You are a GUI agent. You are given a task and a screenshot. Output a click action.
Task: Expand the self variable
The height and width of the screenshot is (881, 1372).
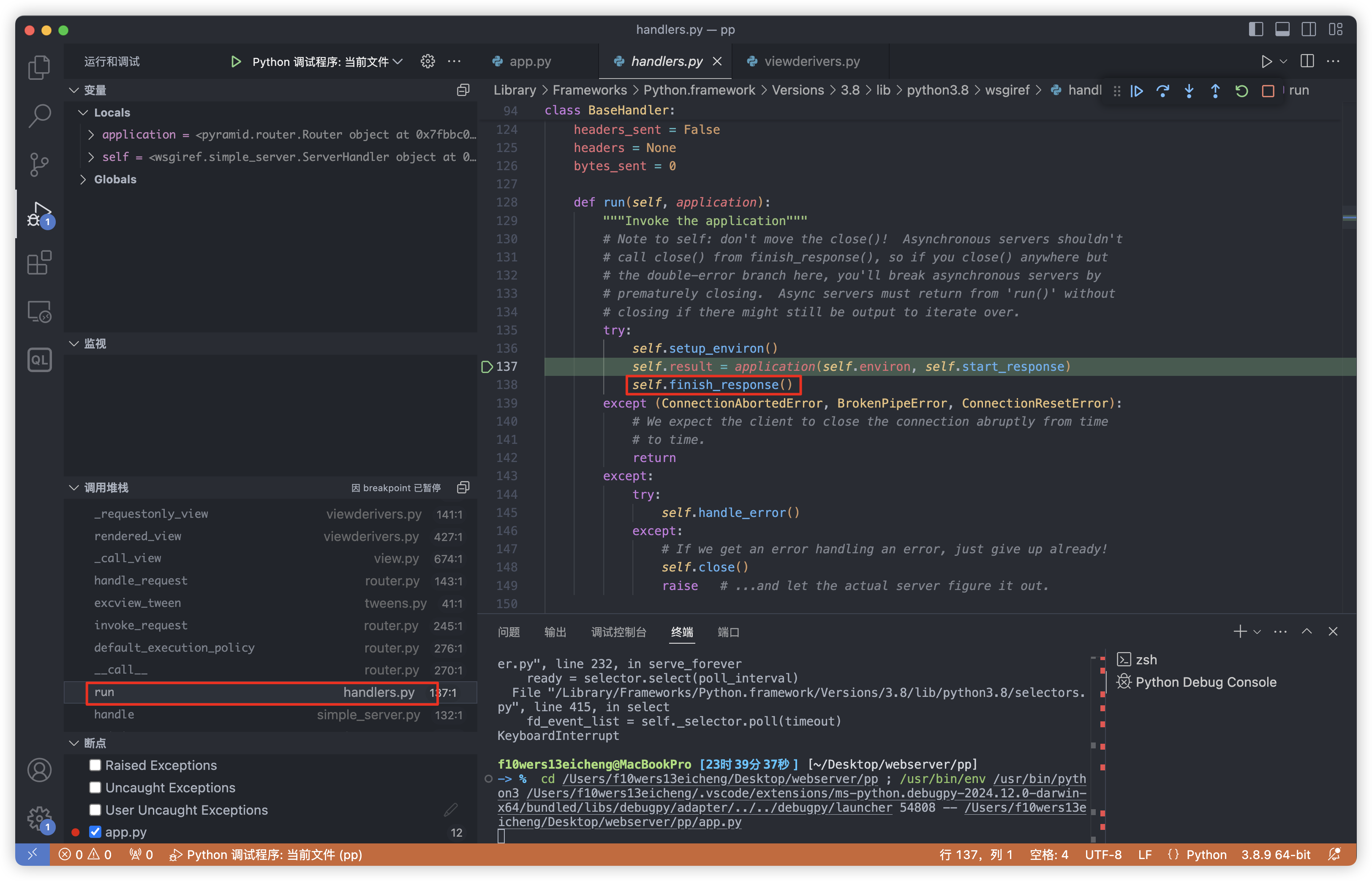pyautogui.click(x=90, y=157)
